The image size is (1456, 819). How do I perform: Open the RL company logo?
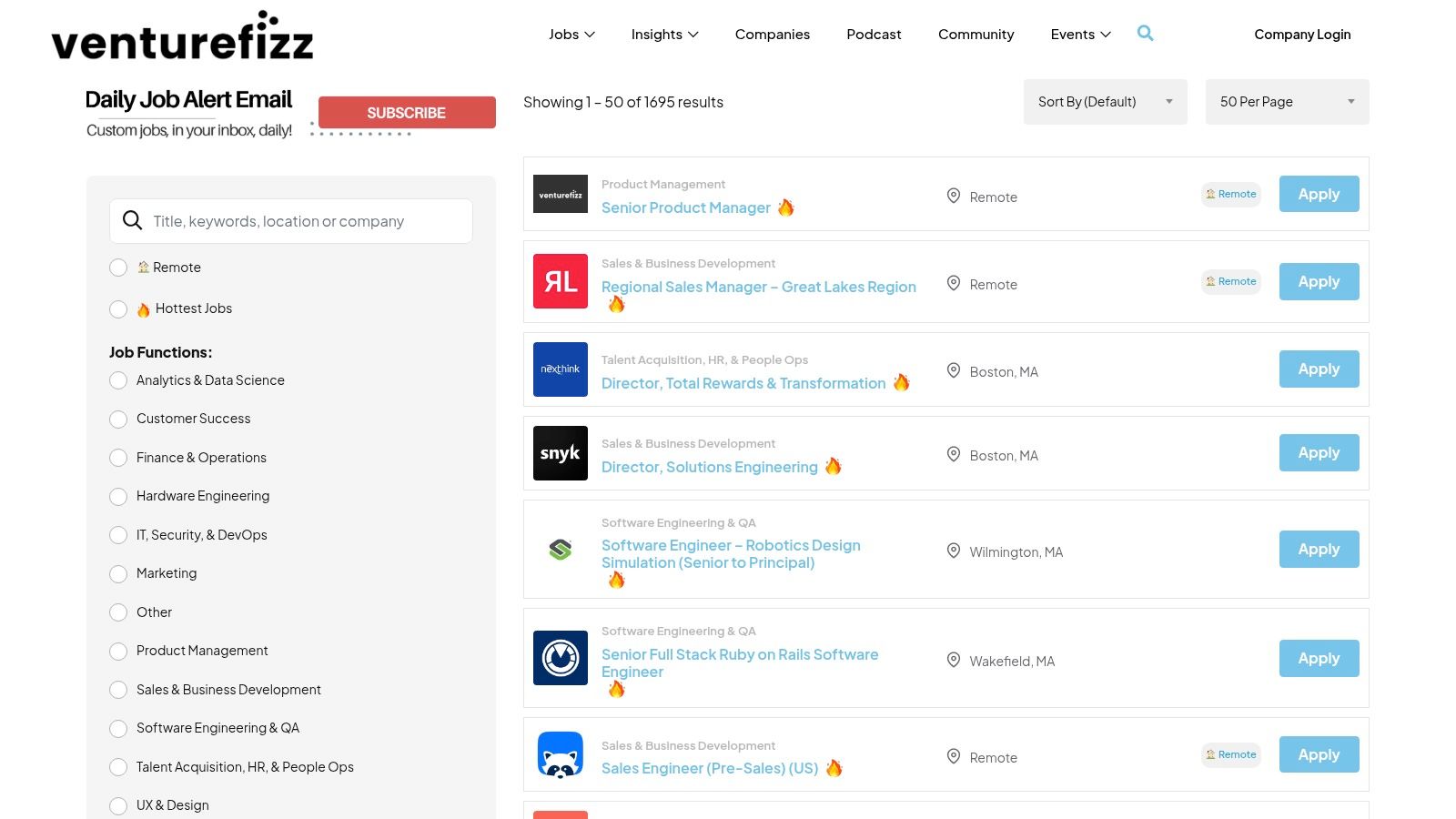click(561, 281)
